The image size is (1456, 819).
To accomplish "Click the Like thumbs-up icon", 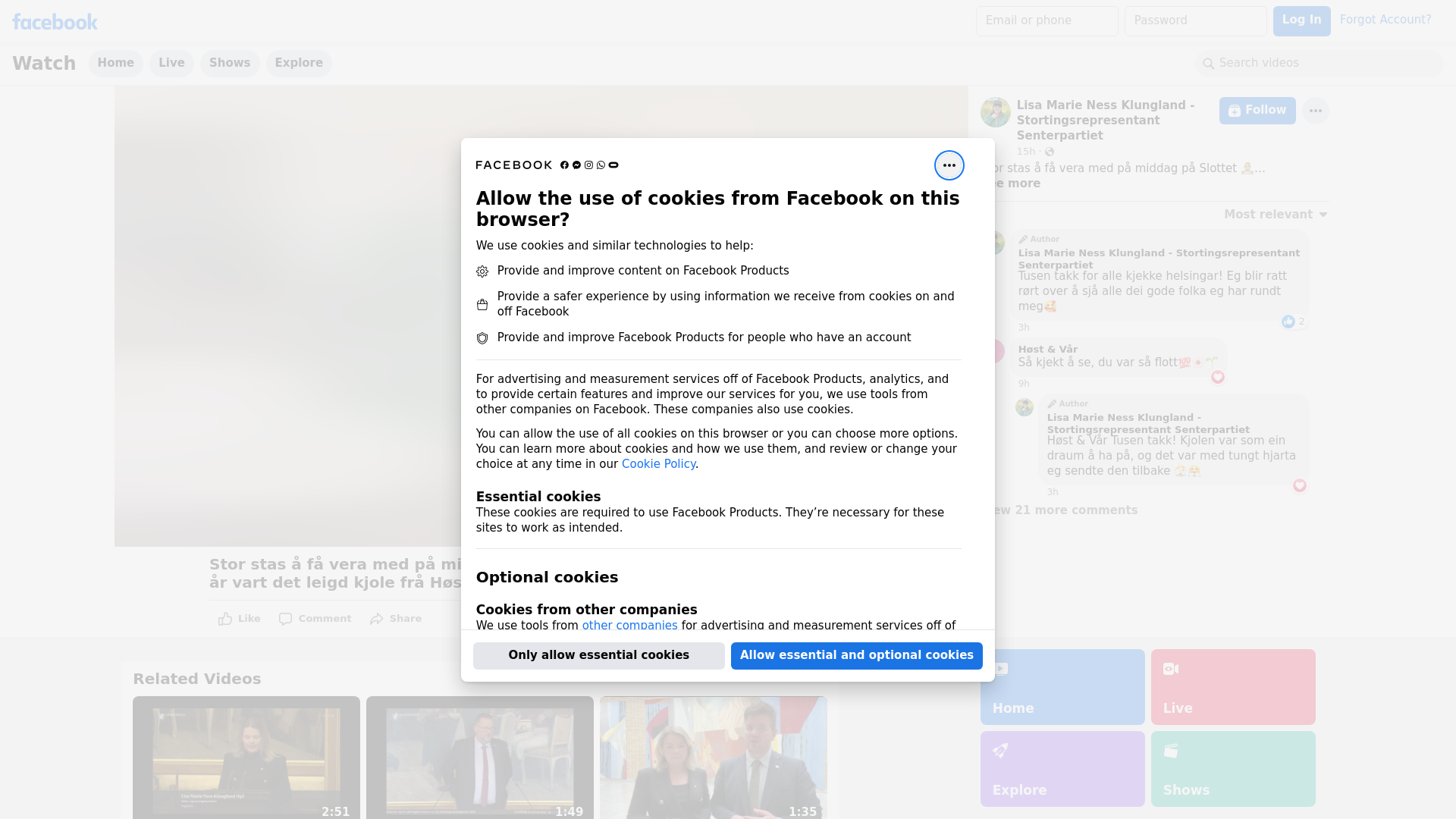I will pos(225,619).
